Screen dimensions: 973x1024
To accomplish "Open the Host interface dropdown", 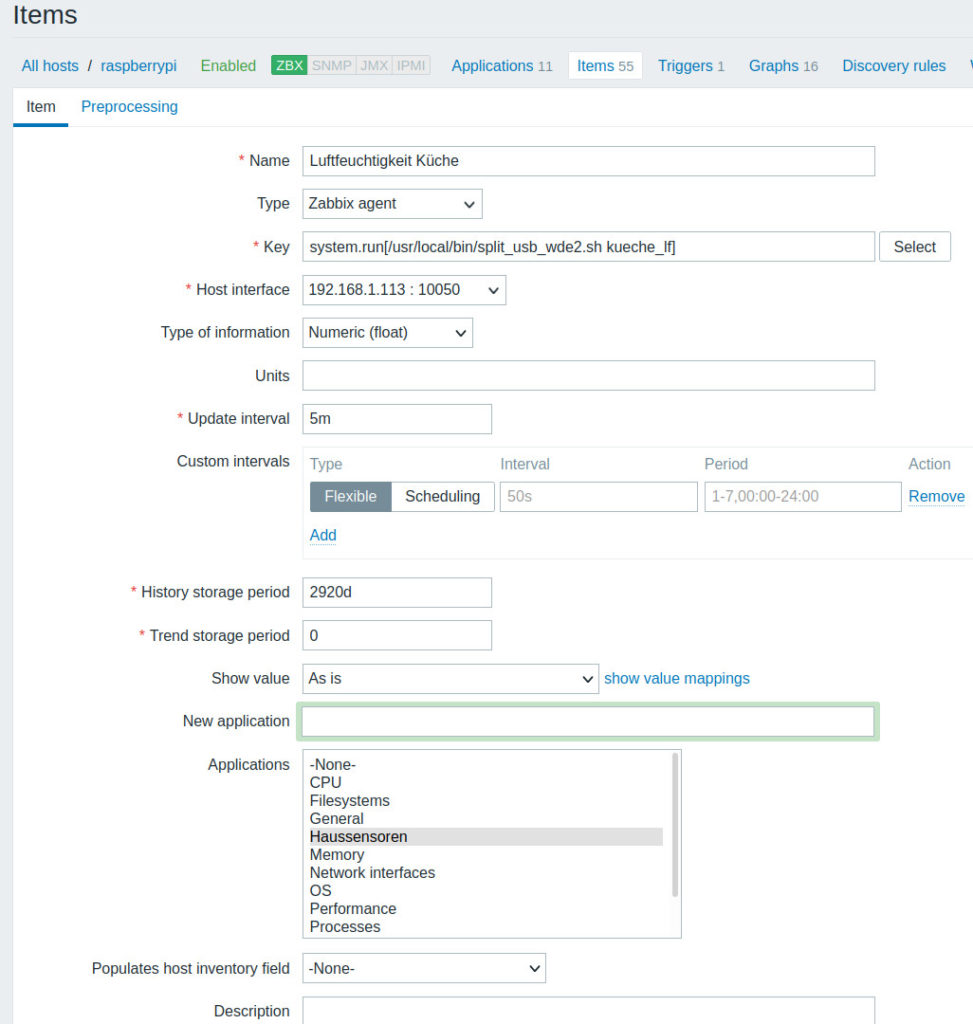I will coord(404,290).
